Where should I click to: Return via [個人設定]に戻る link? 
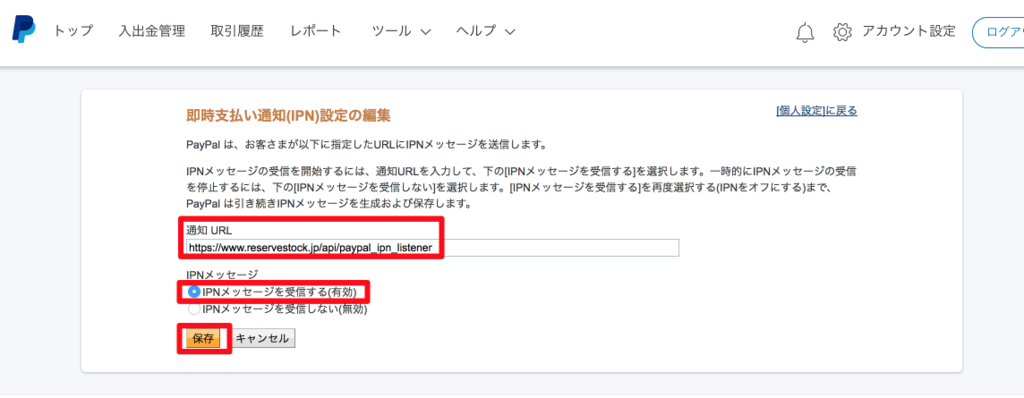tap(816, 110)
